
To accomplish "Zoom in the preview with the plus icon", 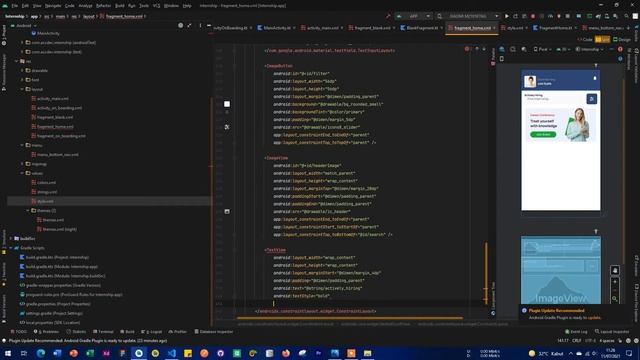I will click(615, 282).
